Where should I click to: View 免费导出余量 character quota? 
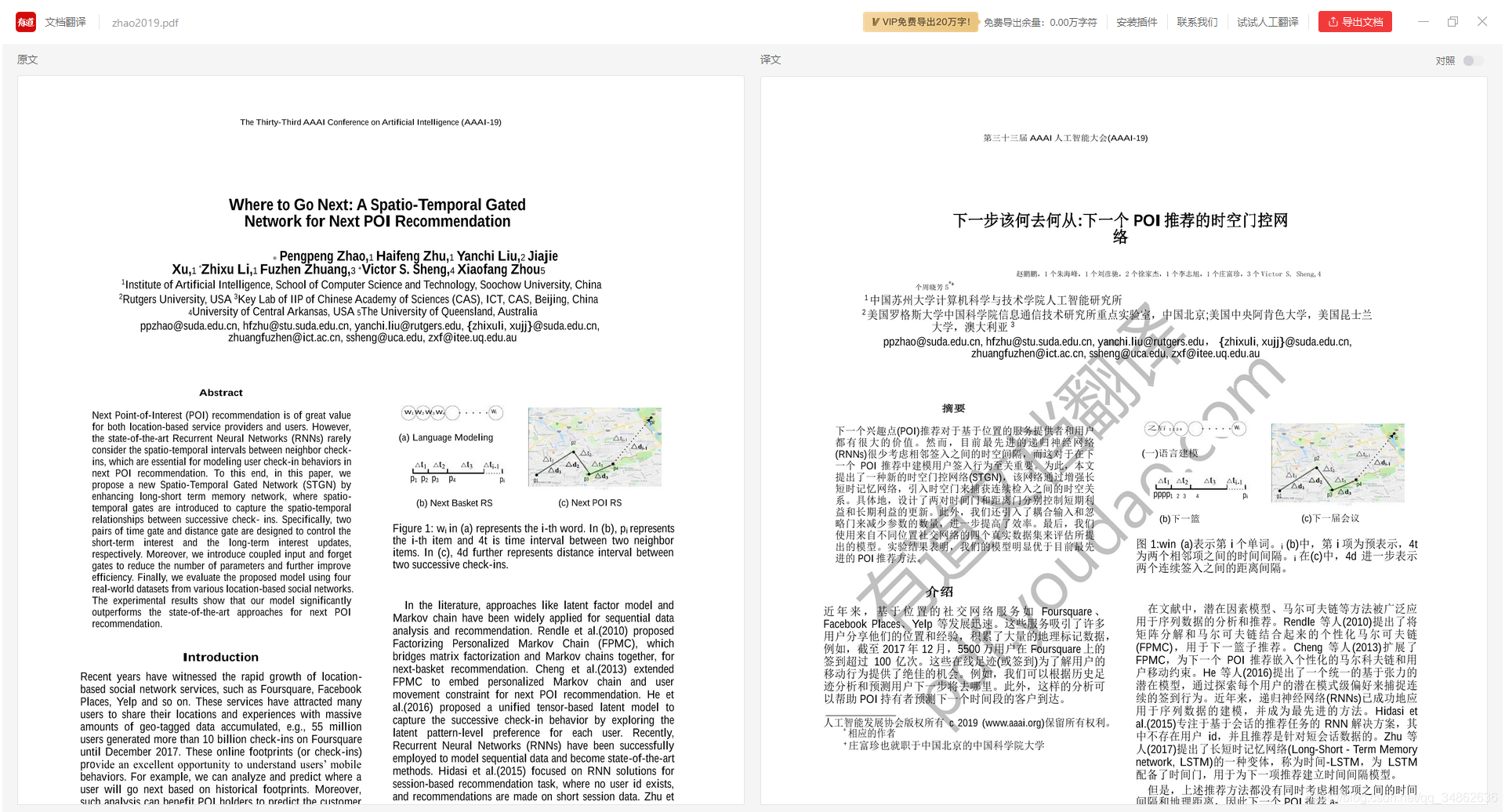click(1040, 22)
